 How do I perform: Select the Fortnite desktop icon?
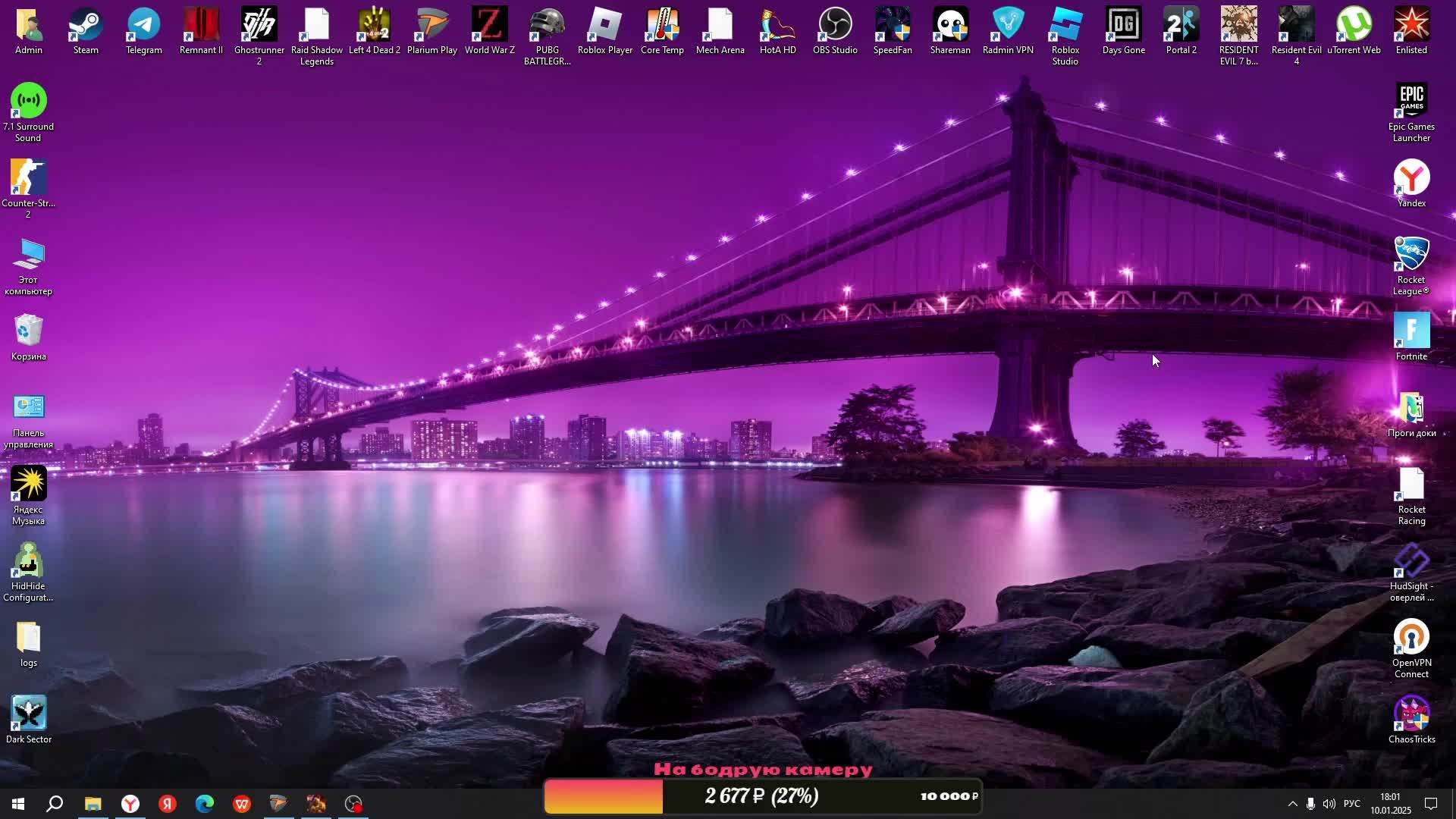click(x=1412, y=337)
